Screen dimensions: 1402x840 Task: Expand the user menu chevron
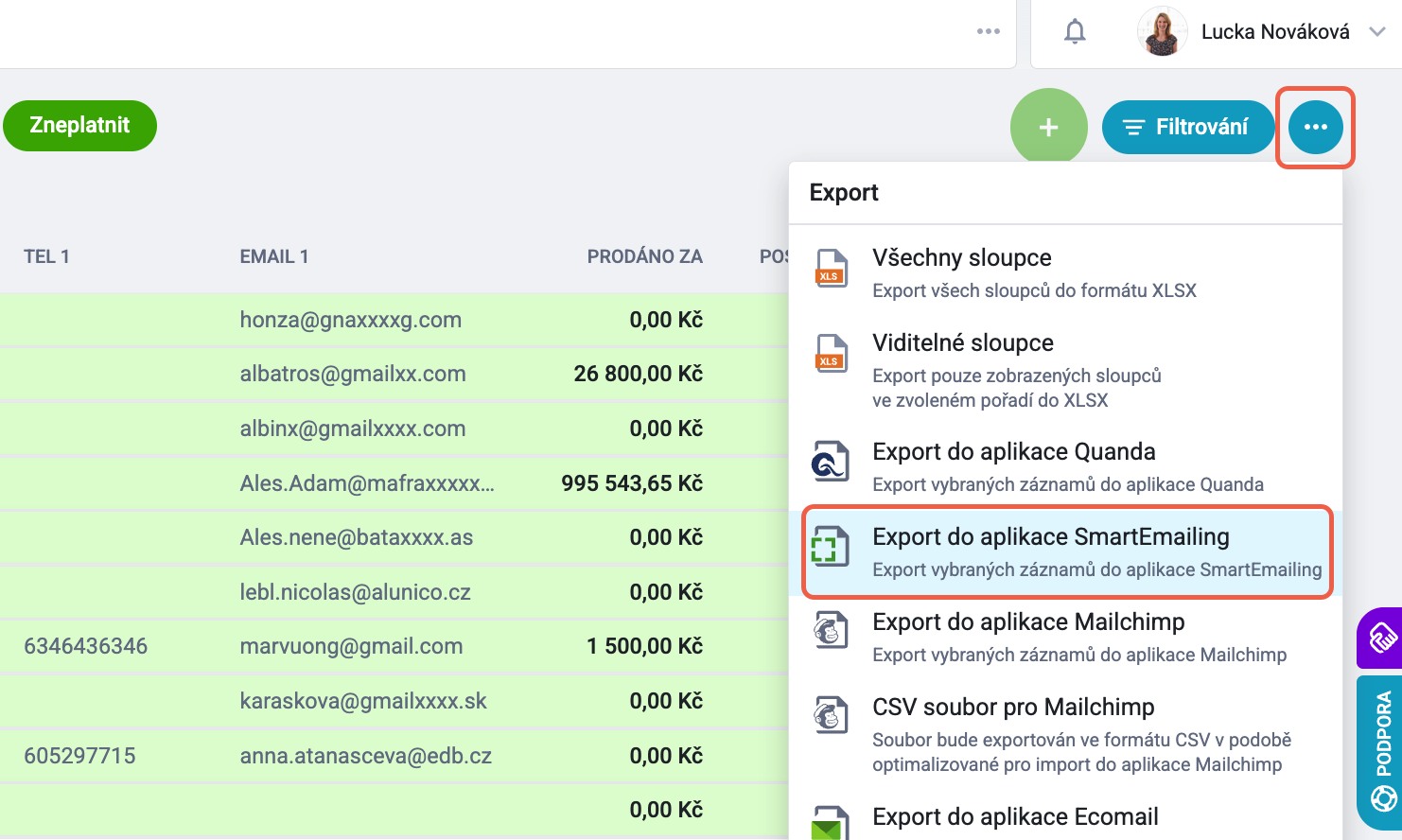[1377, 31]
